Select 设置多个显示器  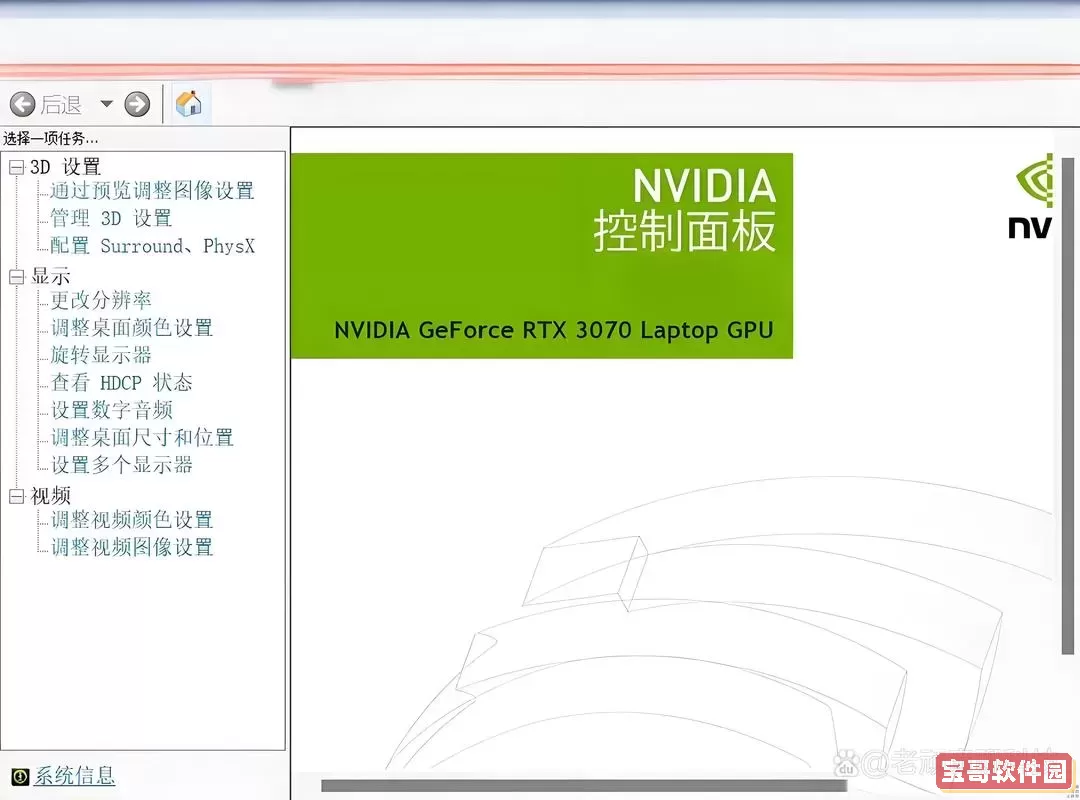pos(121,465)
